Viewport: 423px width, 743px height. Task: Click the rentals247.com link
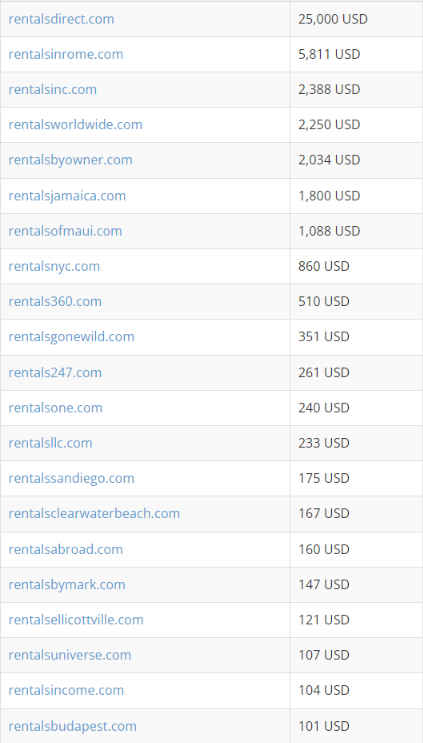tap(55, 372)
